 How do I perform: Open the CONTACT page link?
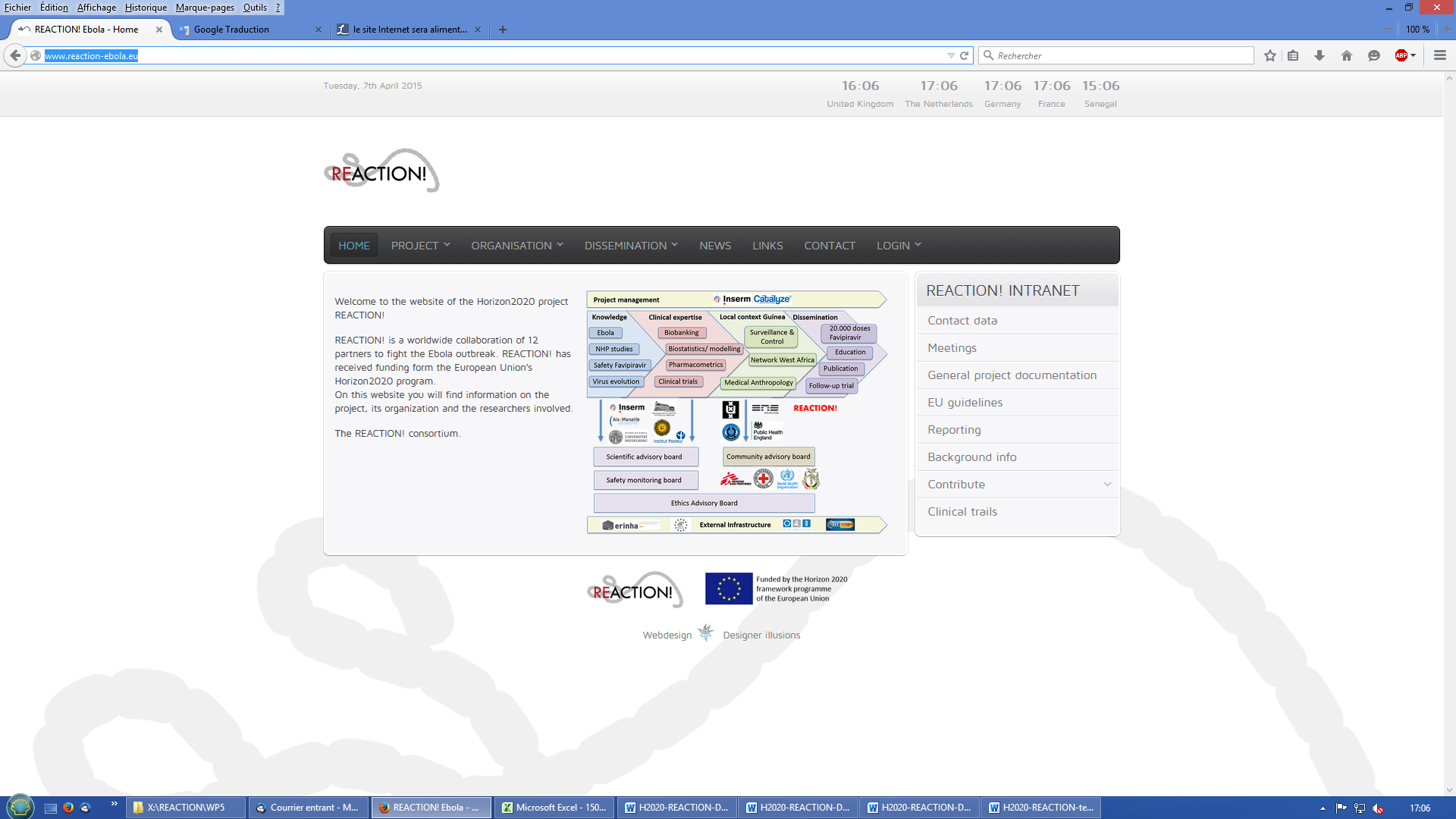[x=830, y=246]
